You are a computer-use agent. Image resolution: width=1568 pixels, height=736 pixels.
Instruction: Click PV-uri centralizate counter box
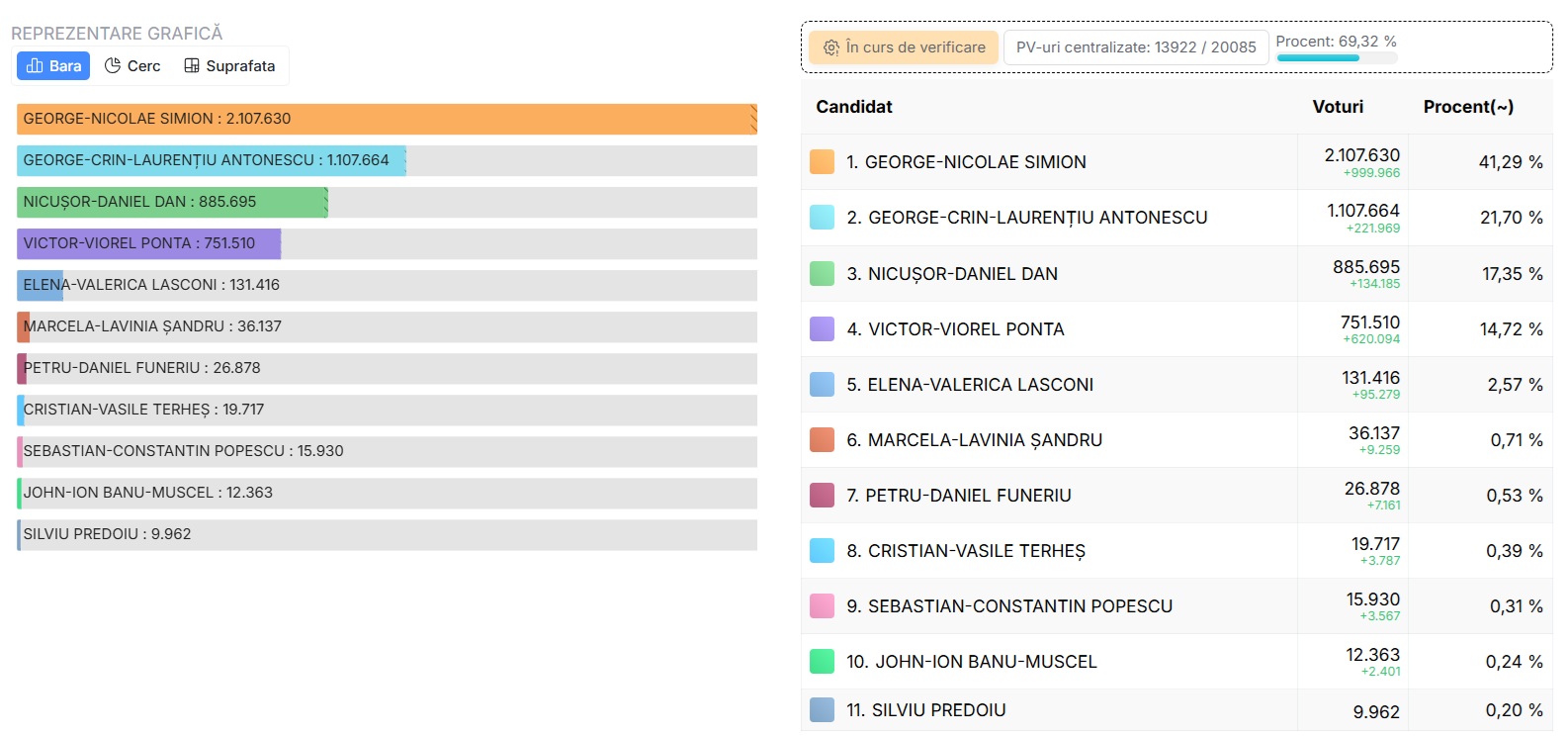click(1135, 47)
